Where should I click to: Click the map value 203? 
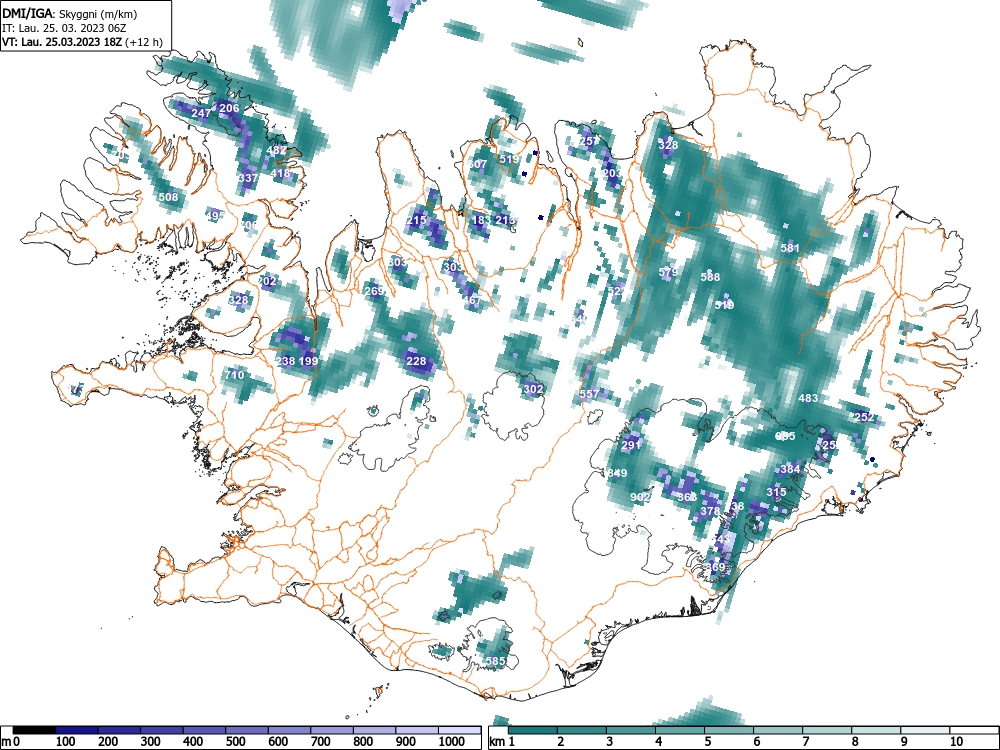[612, 173]
